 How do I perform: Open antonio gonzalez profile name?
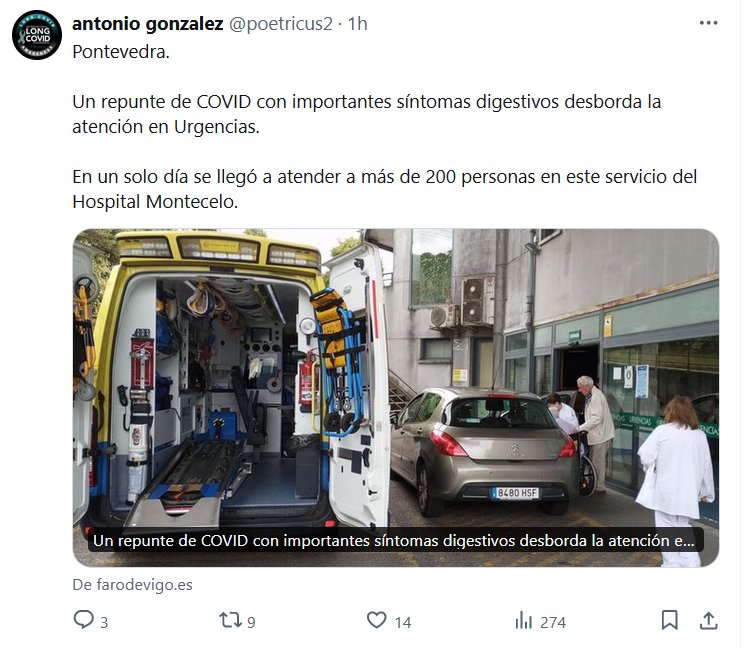[x=147, y=24]
